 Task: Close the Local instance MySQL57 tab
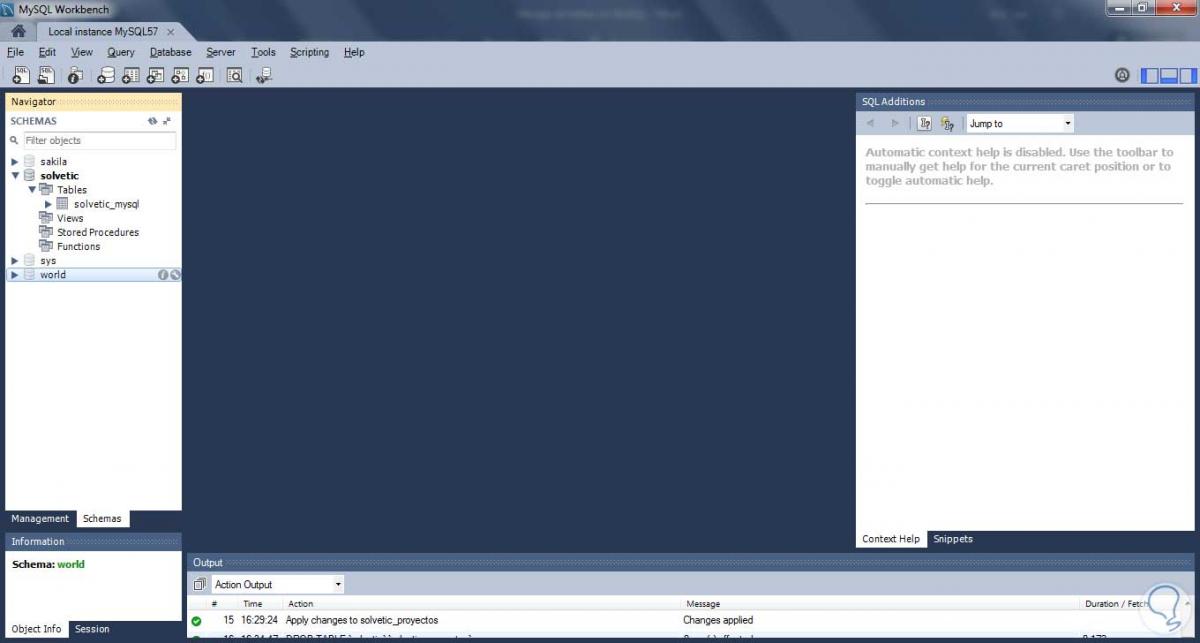pyautogui.click(x=171, y=32)
